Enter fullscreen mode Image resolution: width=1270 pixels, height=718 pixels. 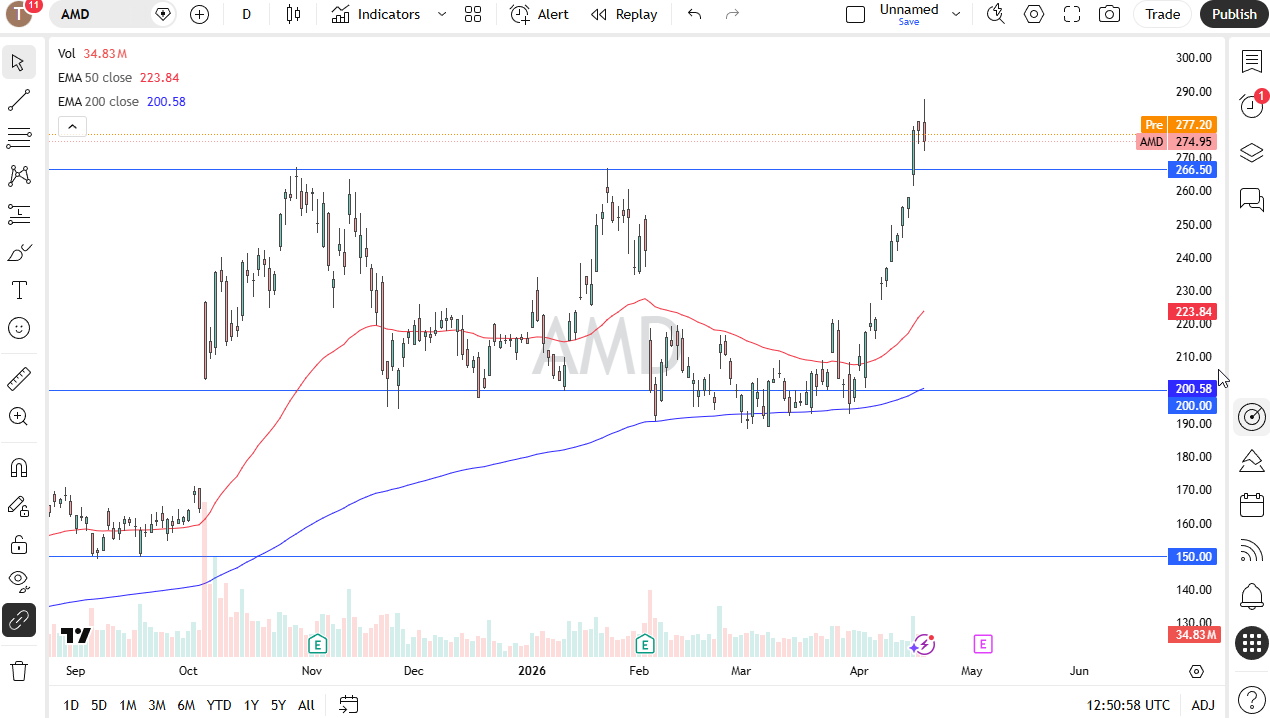pos(1072,14)
